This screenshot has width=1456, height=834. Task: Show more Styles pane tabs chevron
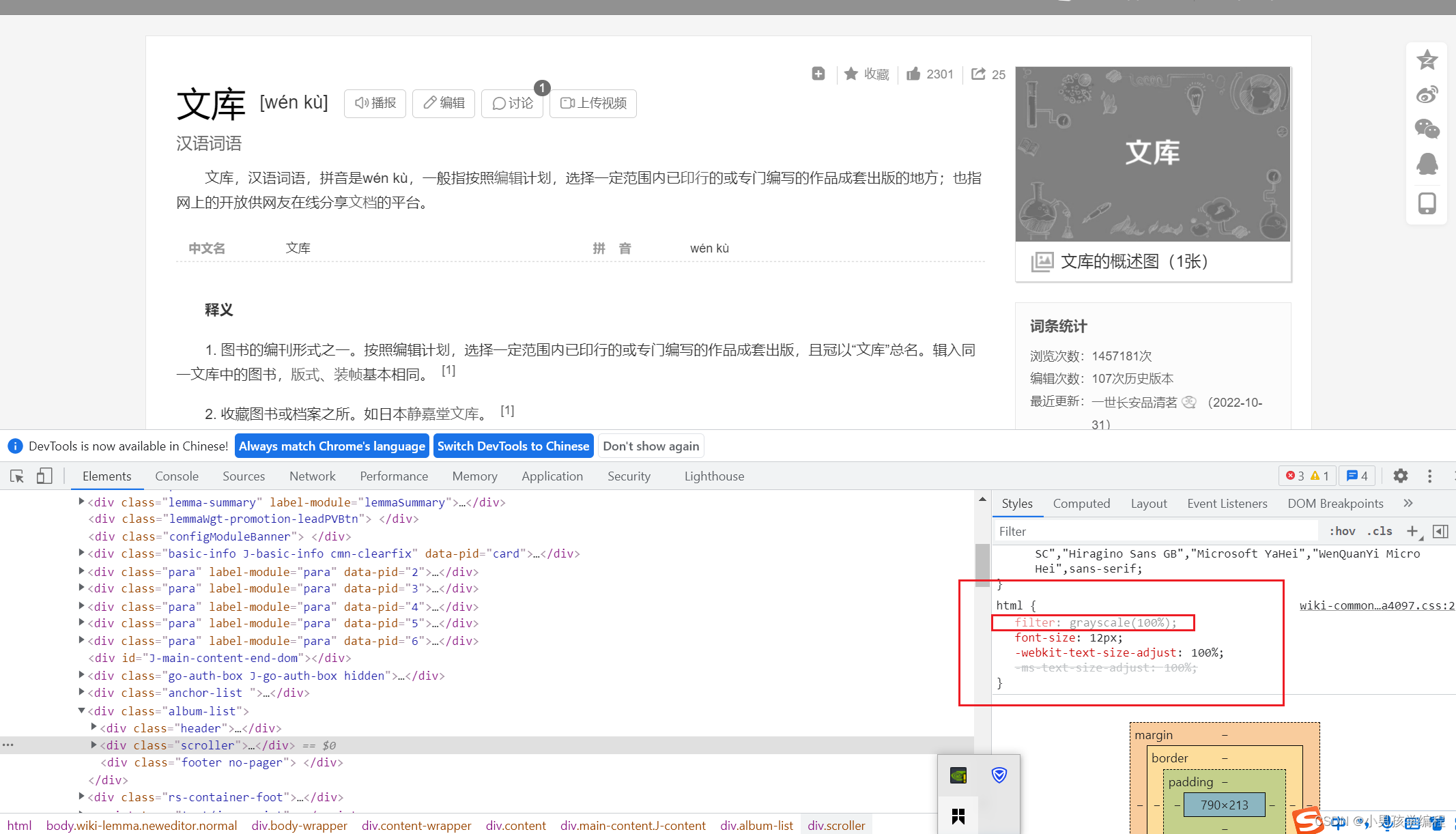pyautogui.click(x=1408, y=503)
